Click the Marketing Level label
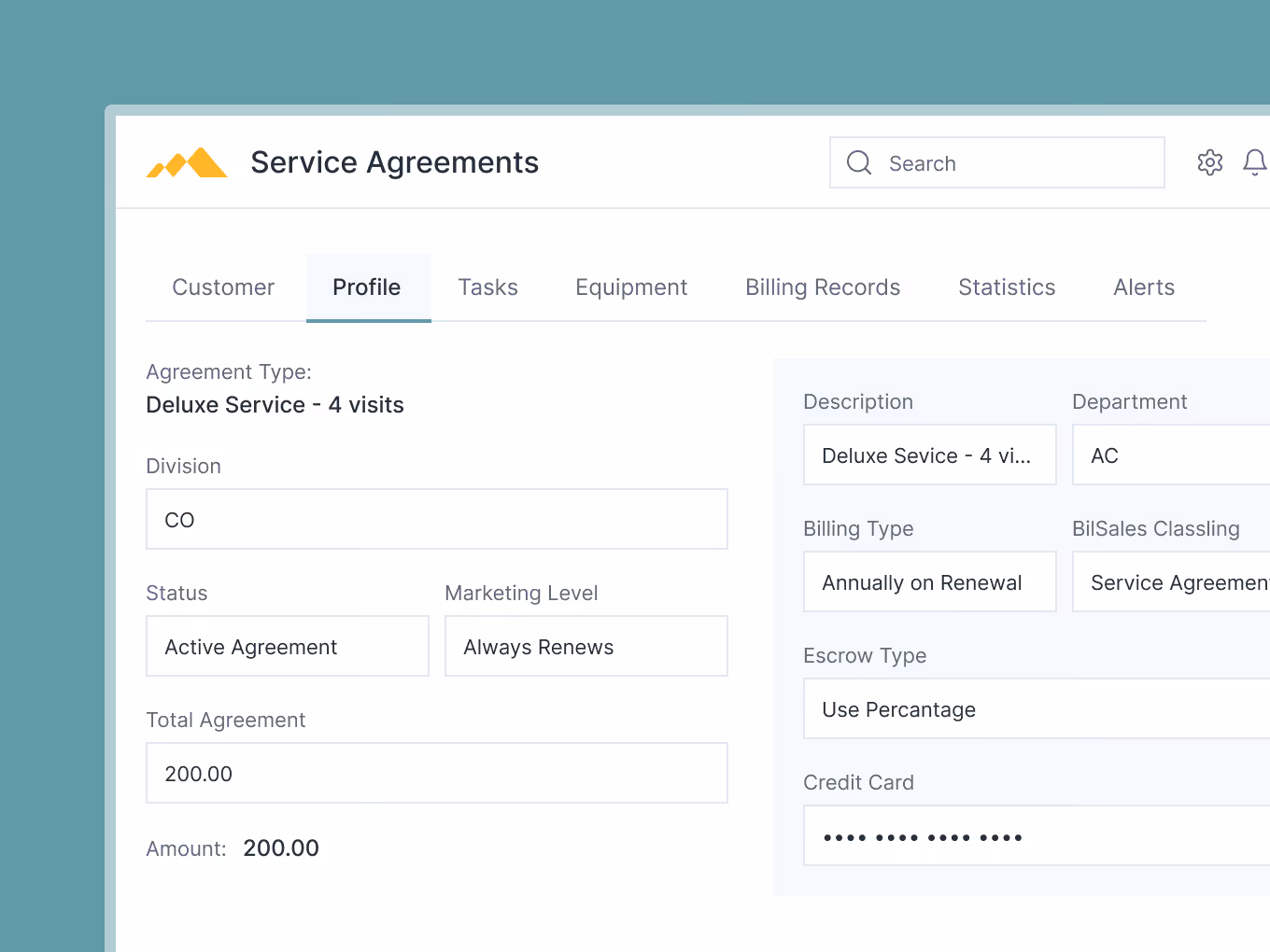 pyautogui.click(x=521, y=593)
